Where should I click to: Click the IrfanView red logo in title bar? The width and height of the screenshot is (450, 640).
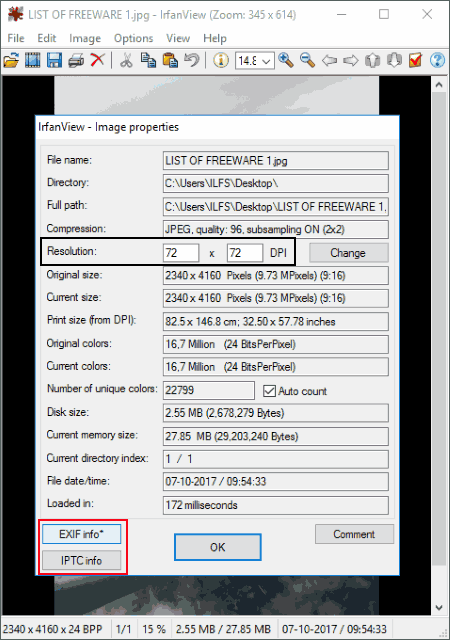coord(16,15)
